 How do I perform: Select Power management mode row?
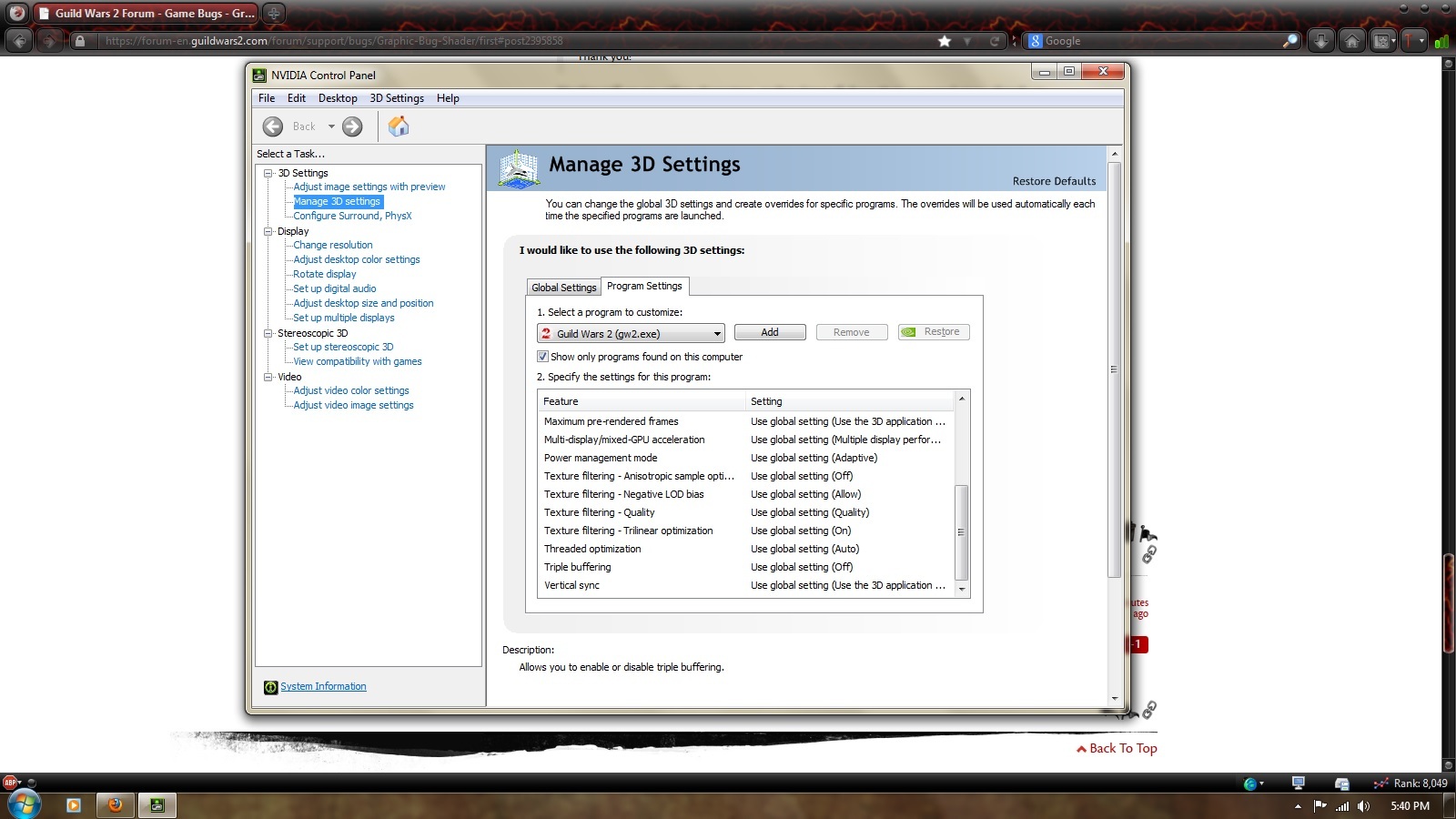pos(745,458)
